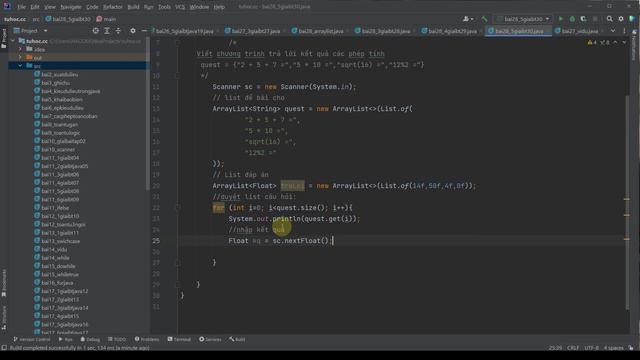Open the Terminal tool window

point(179,339)
